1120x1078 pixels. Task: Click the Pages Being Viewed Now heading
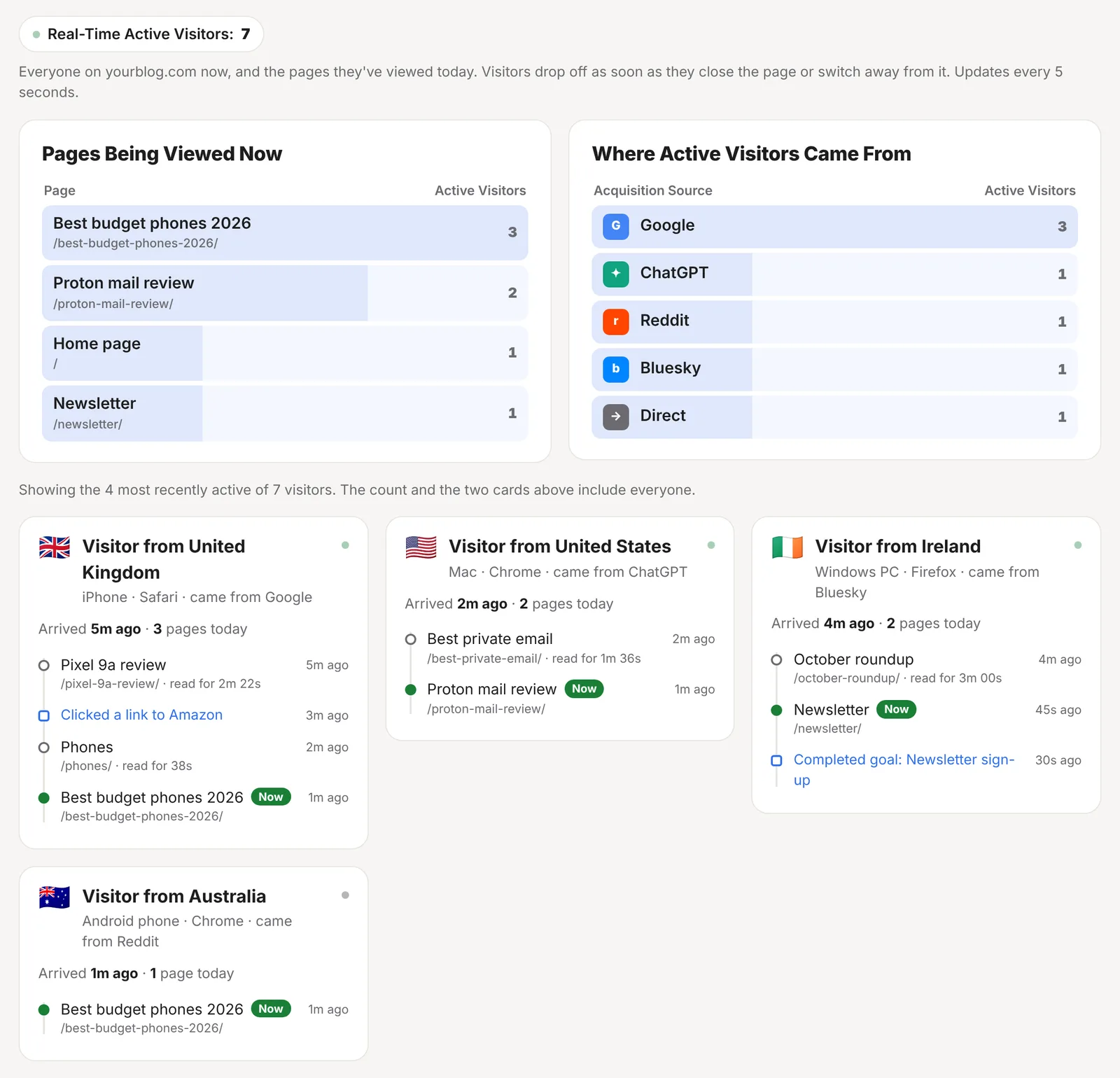pyautogui.click(x=162, y=154)
